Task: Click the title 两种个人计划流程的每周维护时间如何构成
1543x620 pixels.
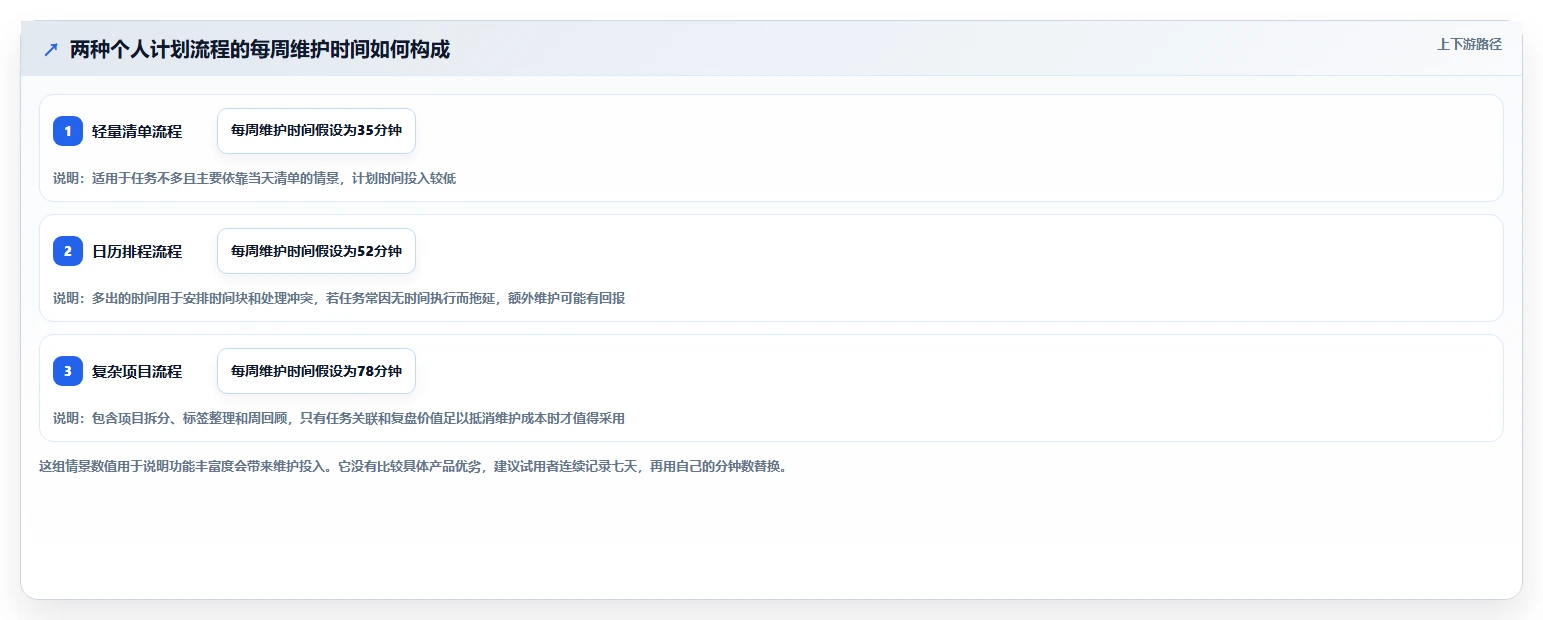Action: (x=260, y=49)
